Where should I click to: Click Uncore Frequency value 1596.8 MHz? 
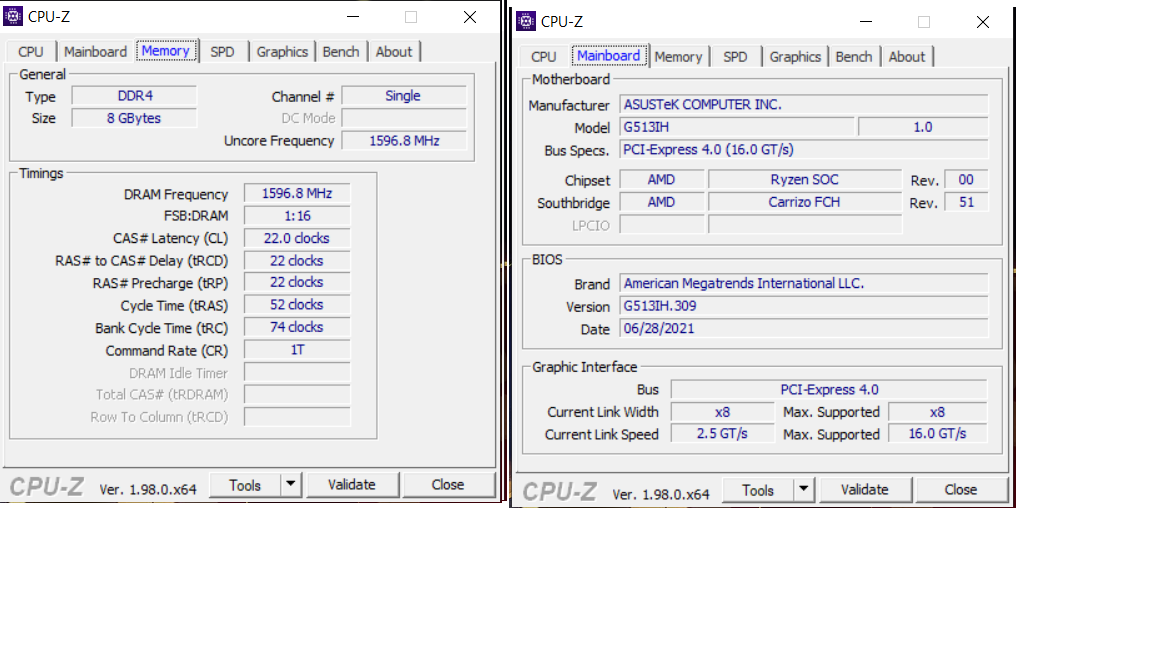[x=404, y=141]
